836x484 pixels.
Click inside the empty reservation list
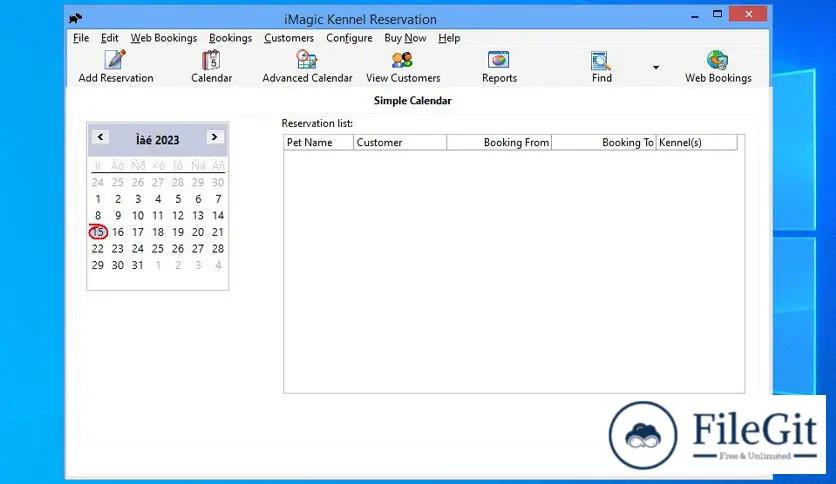pos(514,271)
